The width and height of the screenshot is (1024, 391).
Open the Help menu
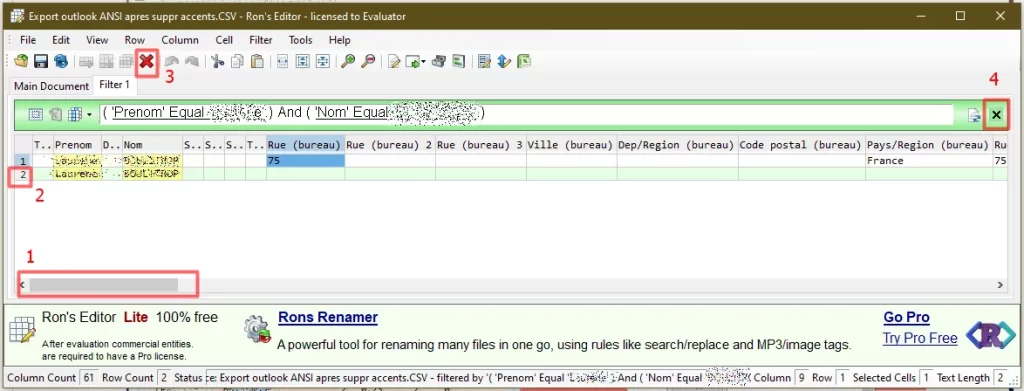(x=340, y=40)
